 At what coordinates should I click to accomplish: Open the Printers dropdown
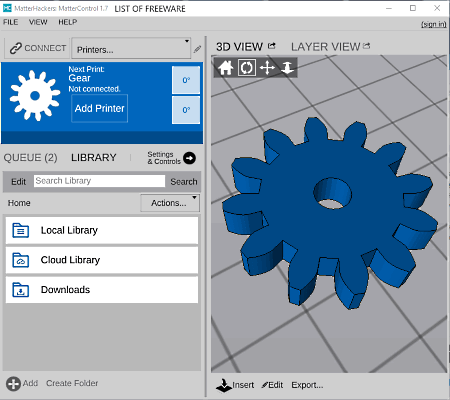131,48
